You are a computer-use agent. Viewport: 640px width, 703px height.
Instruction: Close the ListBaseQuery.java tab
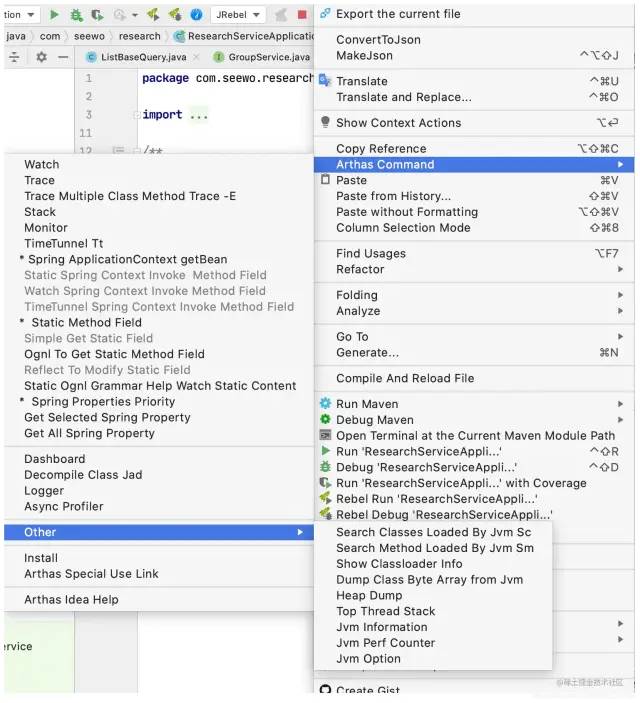[x=196, y=57]
